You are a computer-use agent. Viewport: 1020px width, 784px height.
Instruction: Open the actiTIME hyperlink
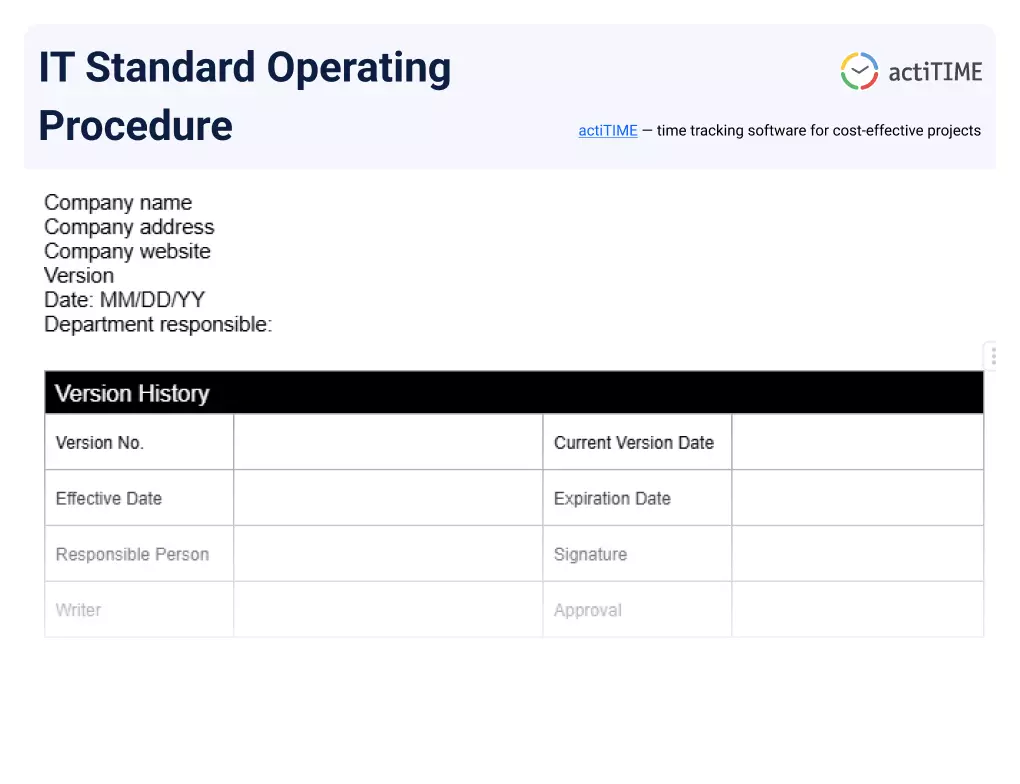[x=607, y=130]
